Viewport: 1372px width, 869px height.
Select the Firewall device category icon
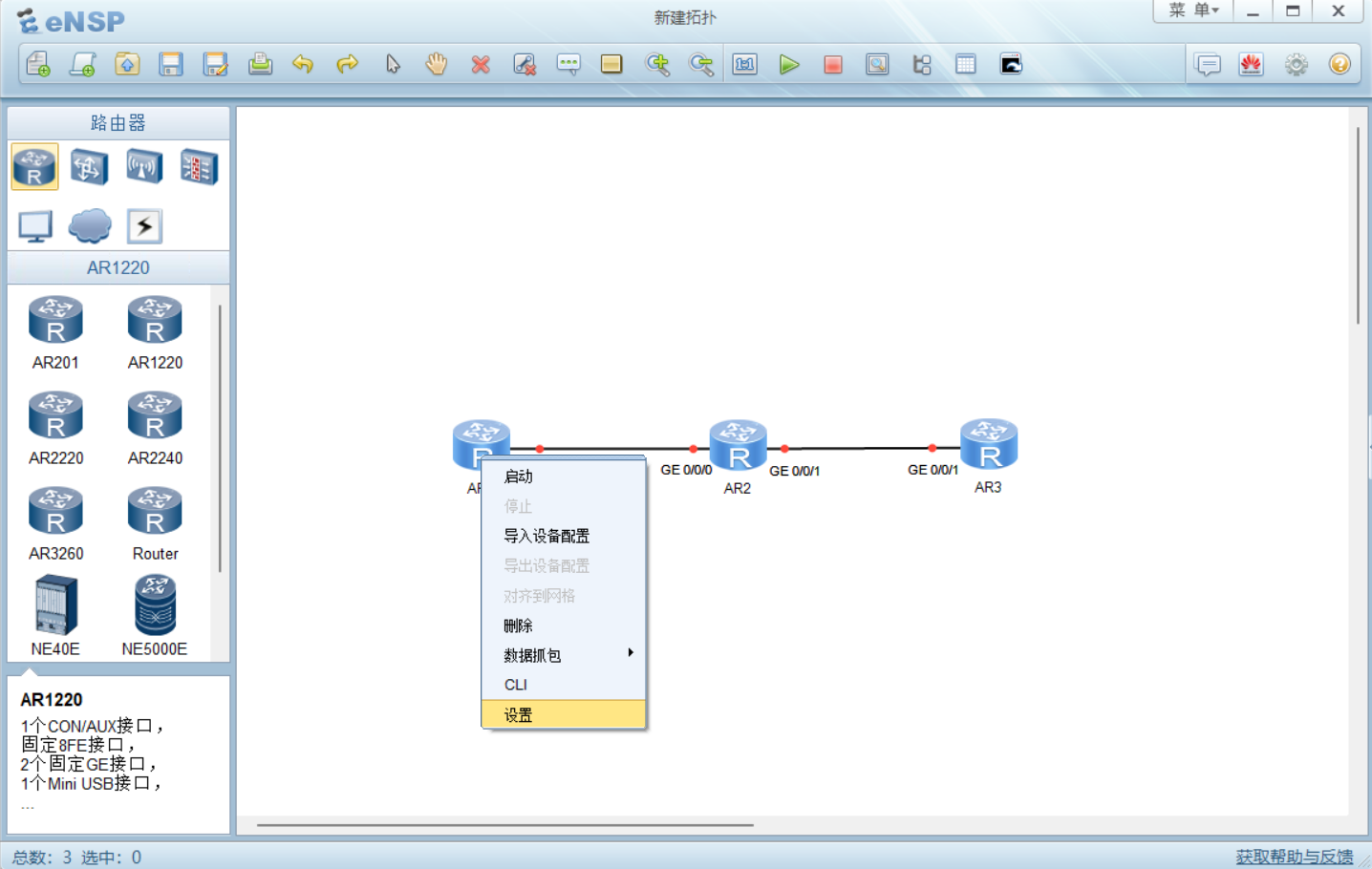pos(199,167)
